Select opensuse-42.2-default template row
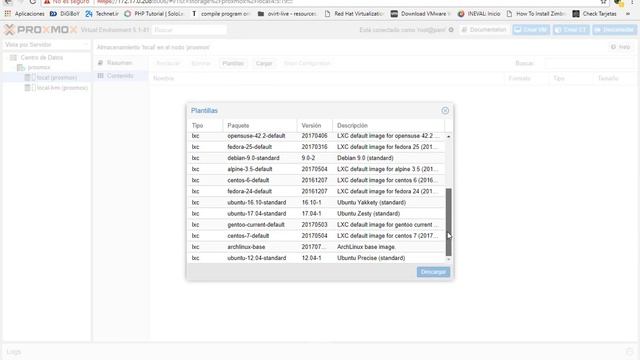640x360 pixels. point(316,136)
